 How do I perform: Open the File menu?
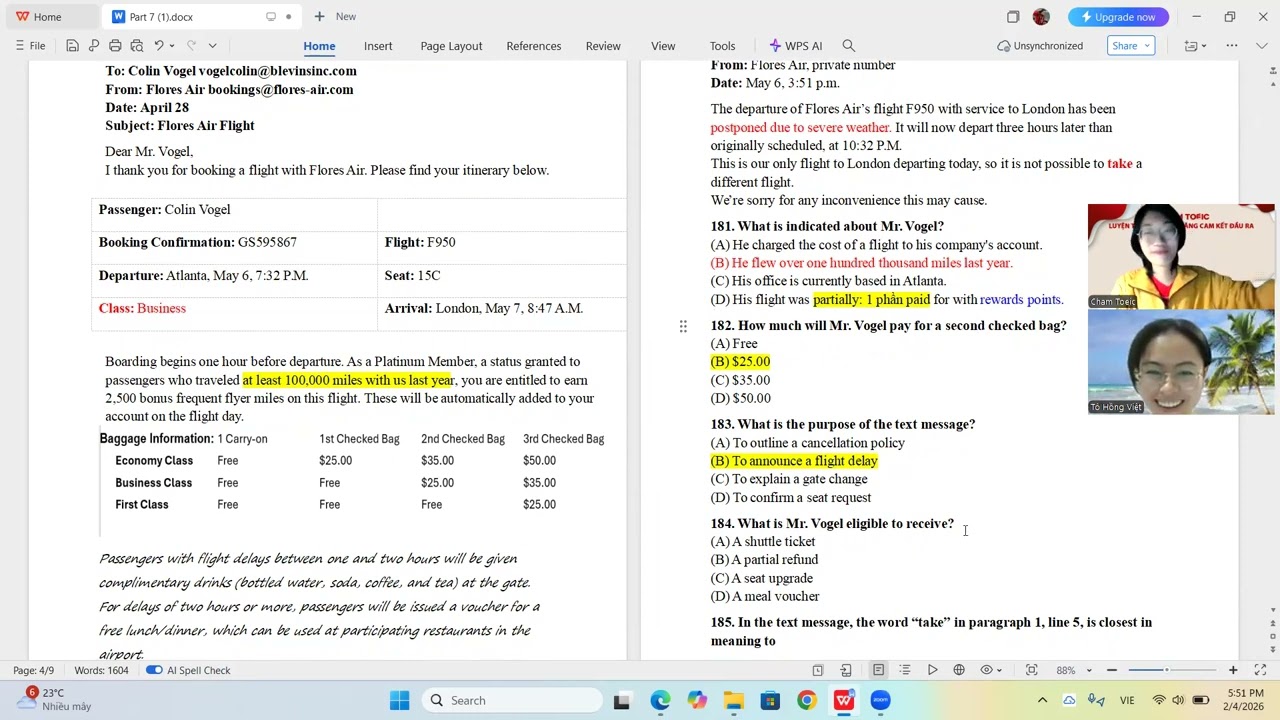pos(30,46)
